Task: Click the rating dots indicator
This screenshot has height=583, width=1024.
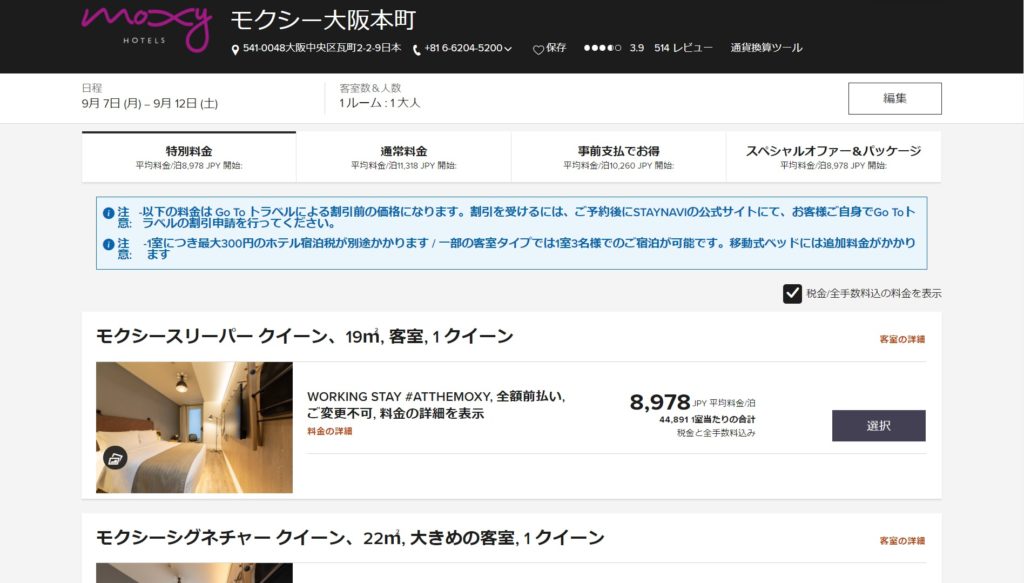Action: click(602, 48)
